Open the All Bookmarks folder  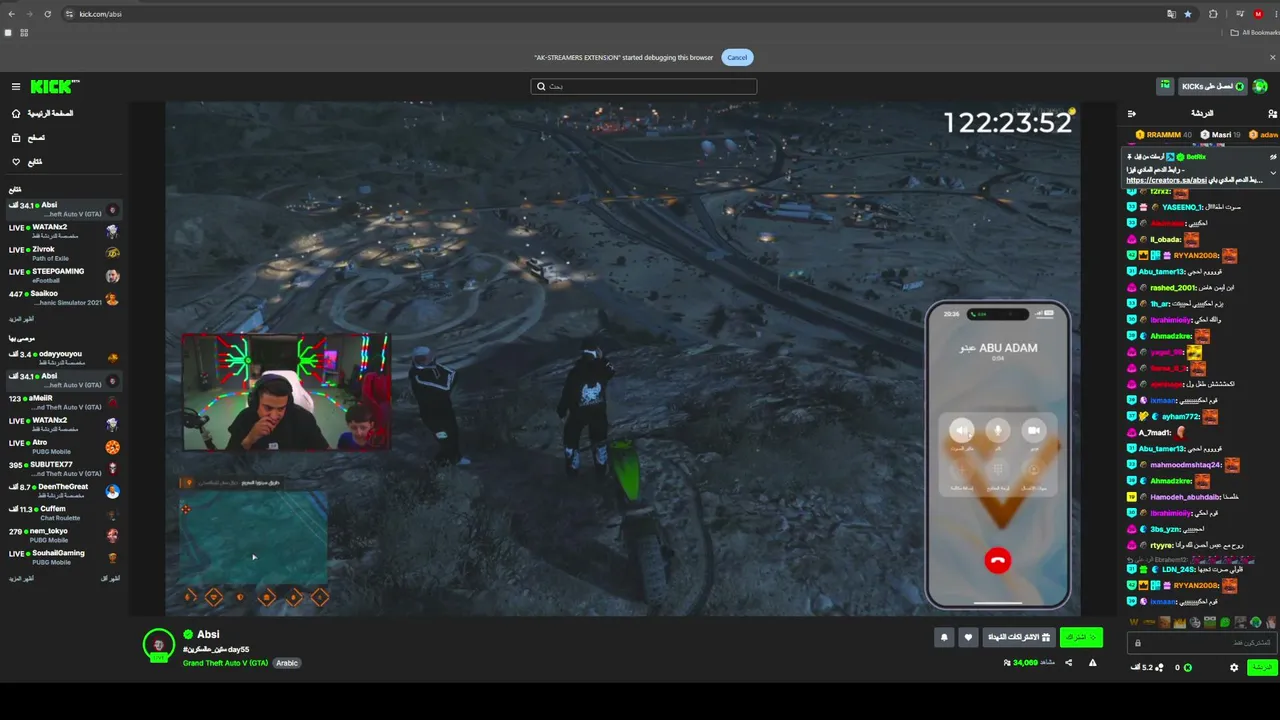point(1255,33)
